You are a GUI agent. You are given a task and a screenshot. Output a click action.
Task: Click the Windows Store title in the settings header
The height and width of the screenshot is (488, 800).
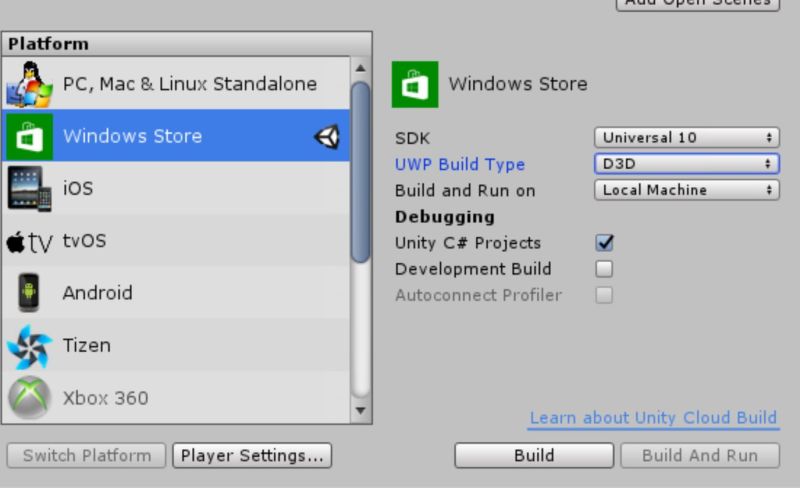coord(518,84)
